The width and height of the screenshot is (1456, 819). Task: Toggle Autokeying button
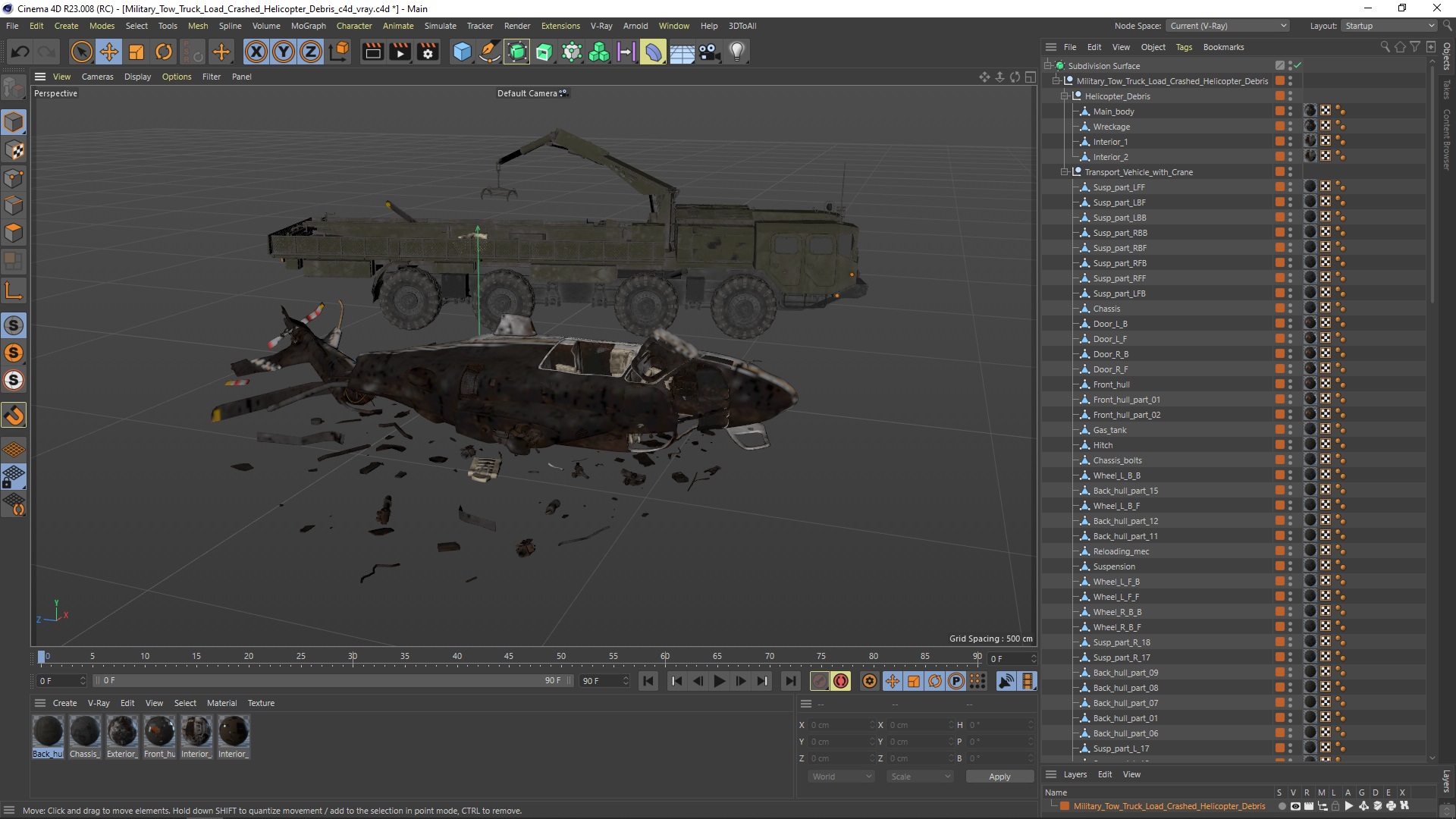(841, 681)
